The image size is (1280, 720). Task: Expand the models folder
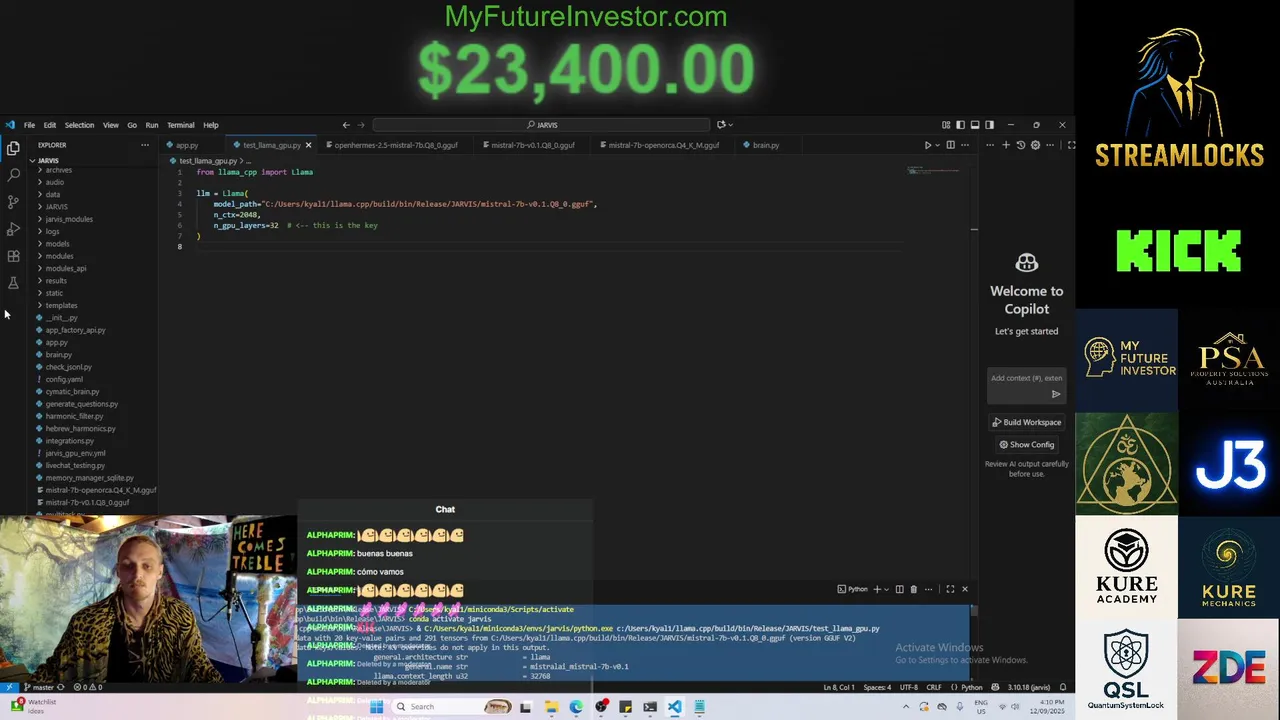57,244
